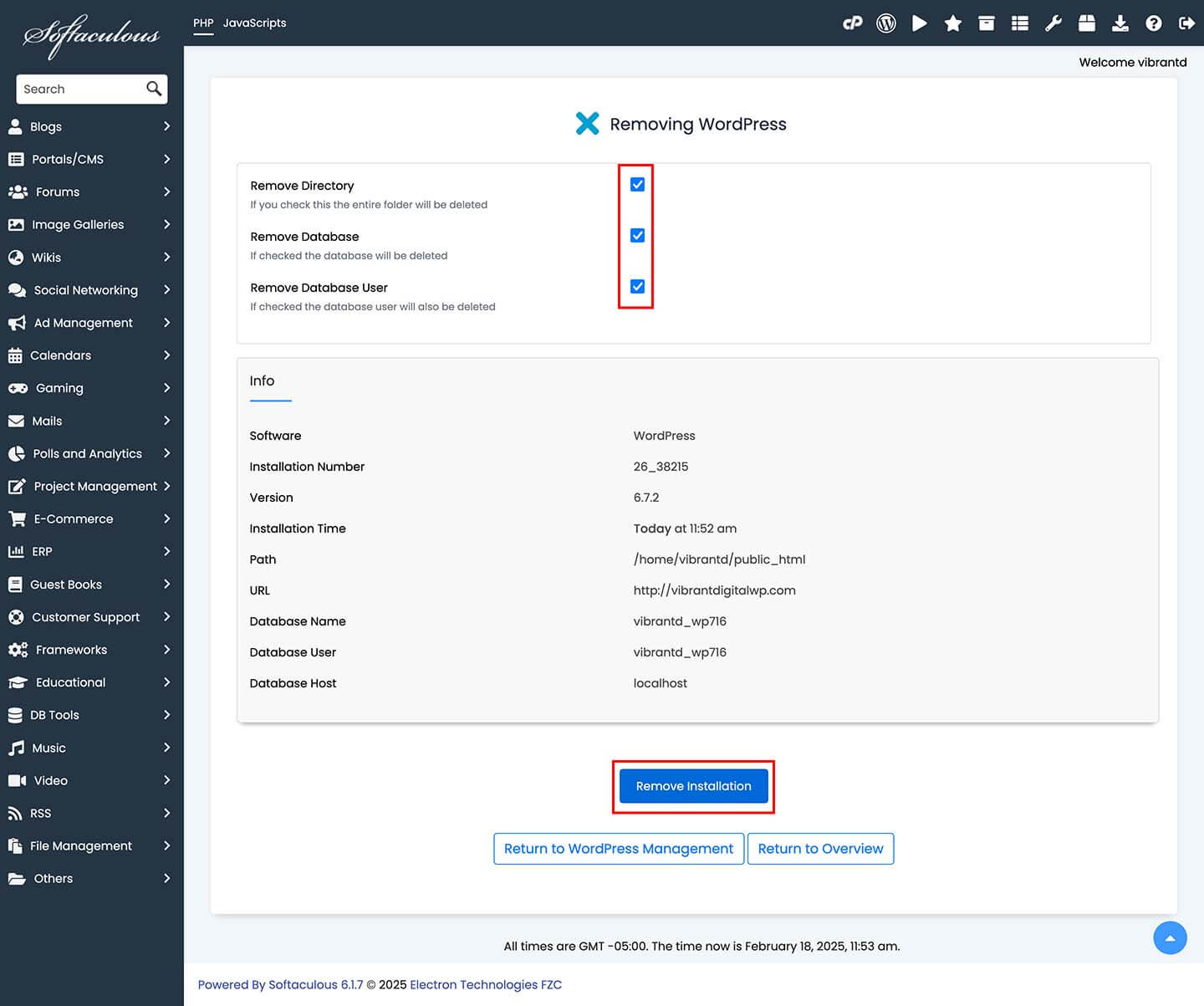The image size is (1204, 1006).
Task: Click the path /home/vibrantd/public_html
Action: pyautogui.click(x=719, y=559)
